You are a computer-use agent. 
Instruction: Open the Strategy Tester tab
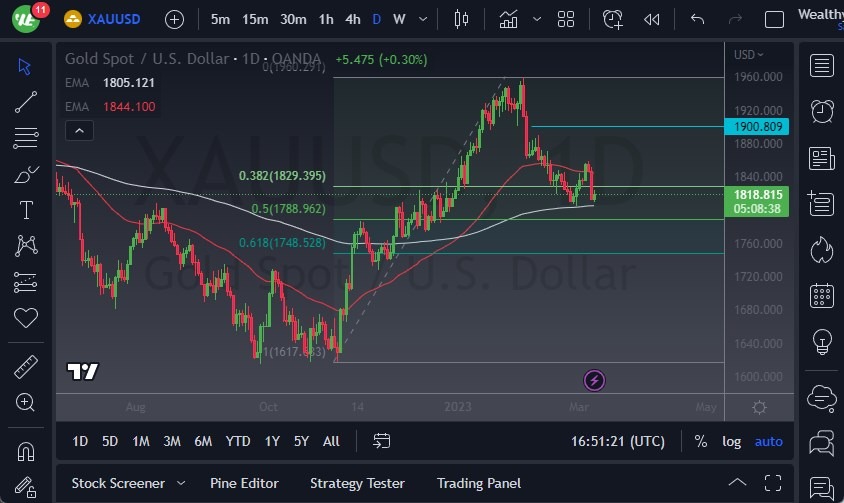[x=357, y=483]
